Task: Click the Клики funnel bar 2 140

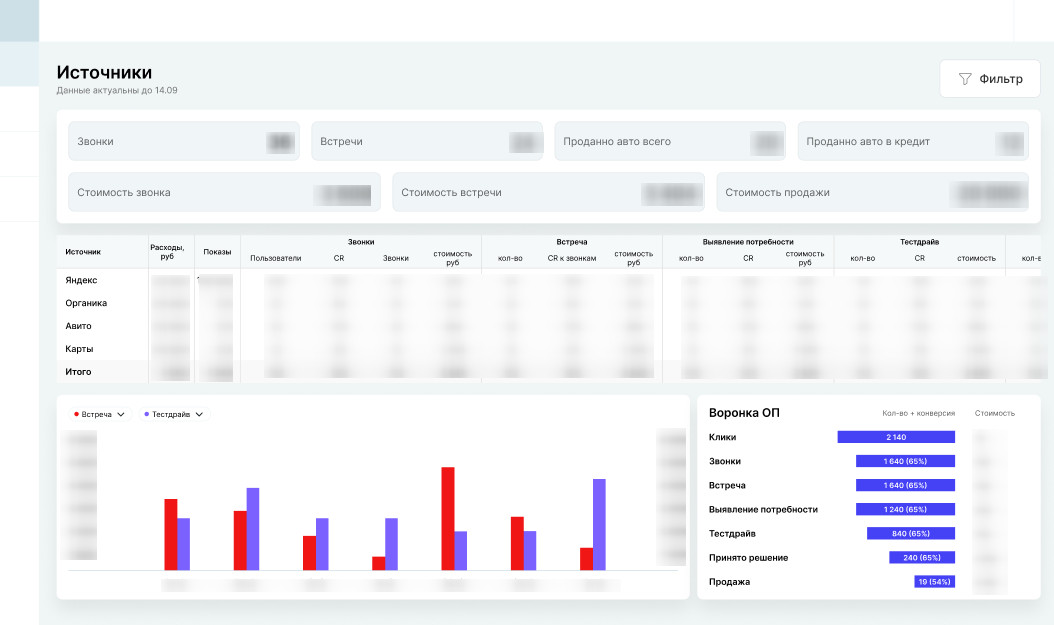Action: pyautogui.click(x=896, y=437)
